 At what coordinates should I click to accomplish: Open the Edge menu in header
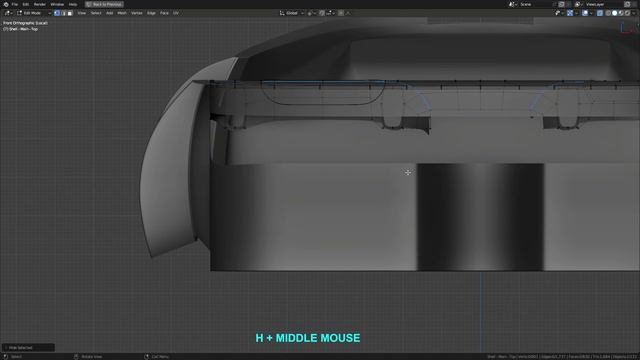pos(151,13)
